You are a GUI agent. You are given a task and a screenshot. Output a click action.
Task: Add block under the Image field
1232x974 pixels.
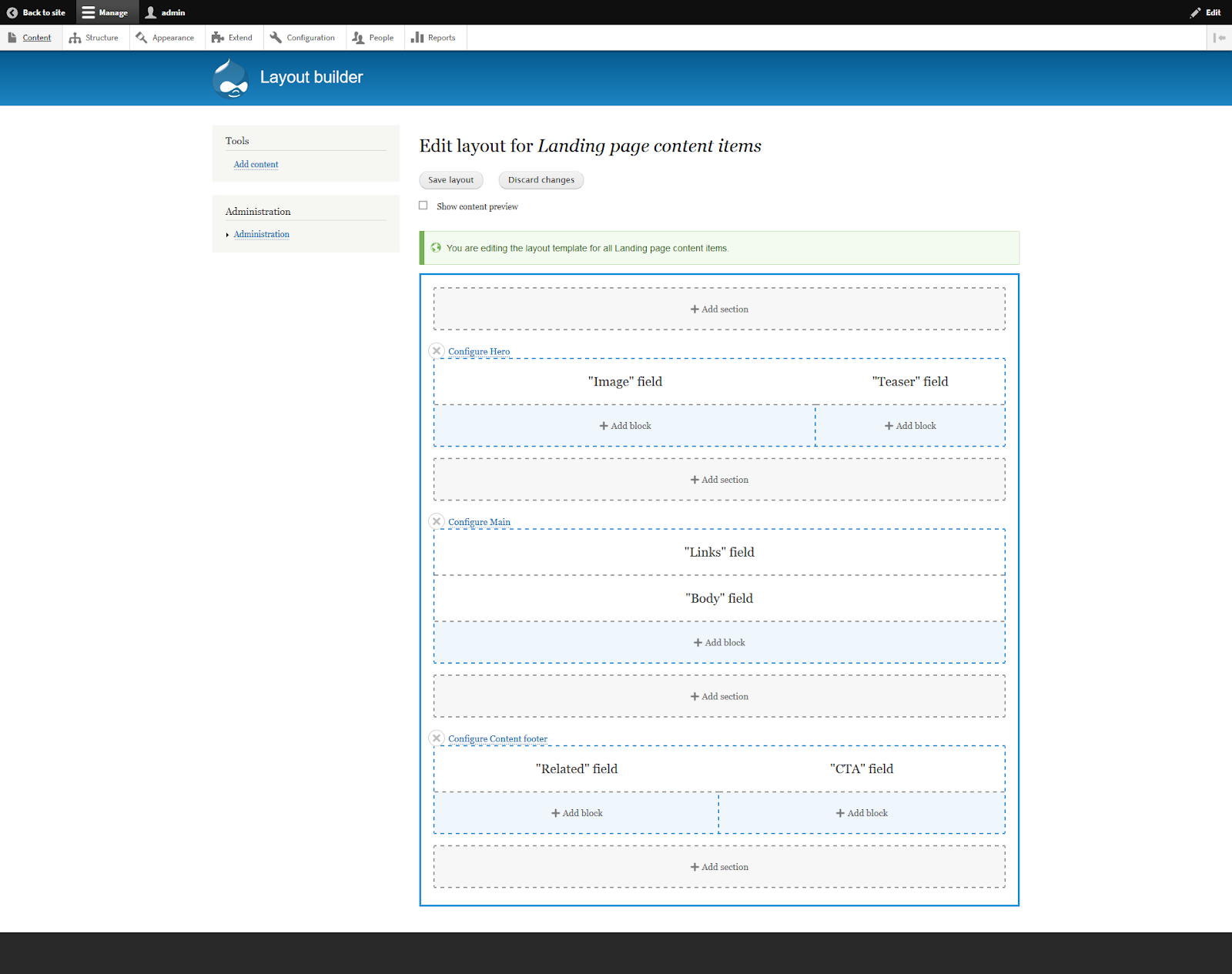click(624, 426)
